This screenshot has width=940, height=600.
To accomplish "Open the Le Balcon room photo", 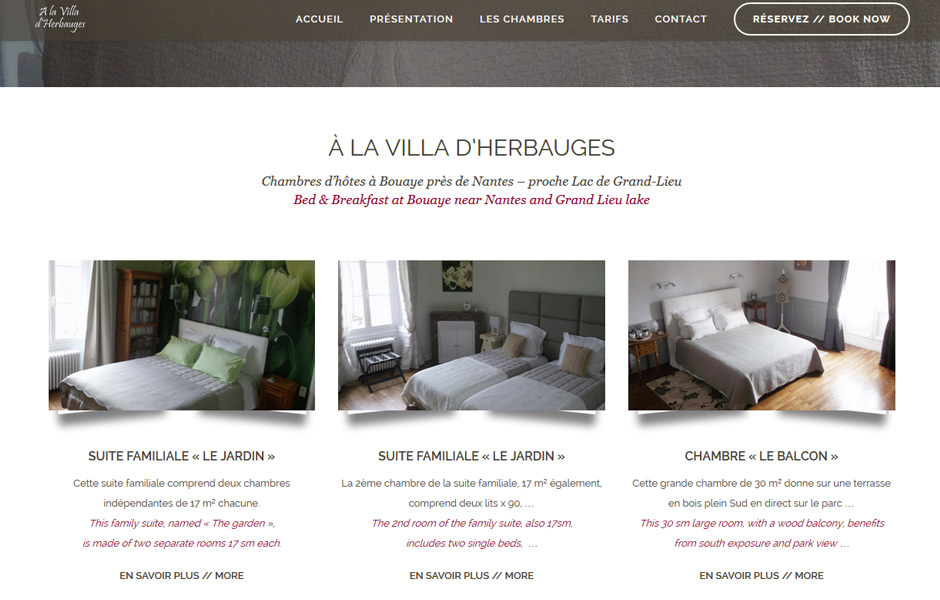I will tap(761, 335).
